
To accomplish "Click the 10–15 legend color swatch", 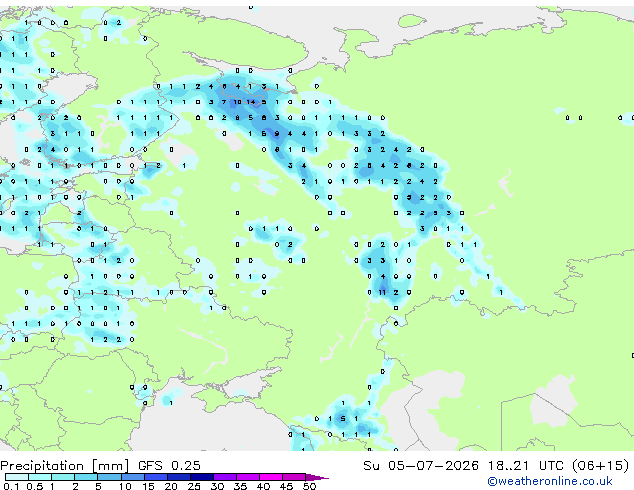I will click(x=133, y=477).
